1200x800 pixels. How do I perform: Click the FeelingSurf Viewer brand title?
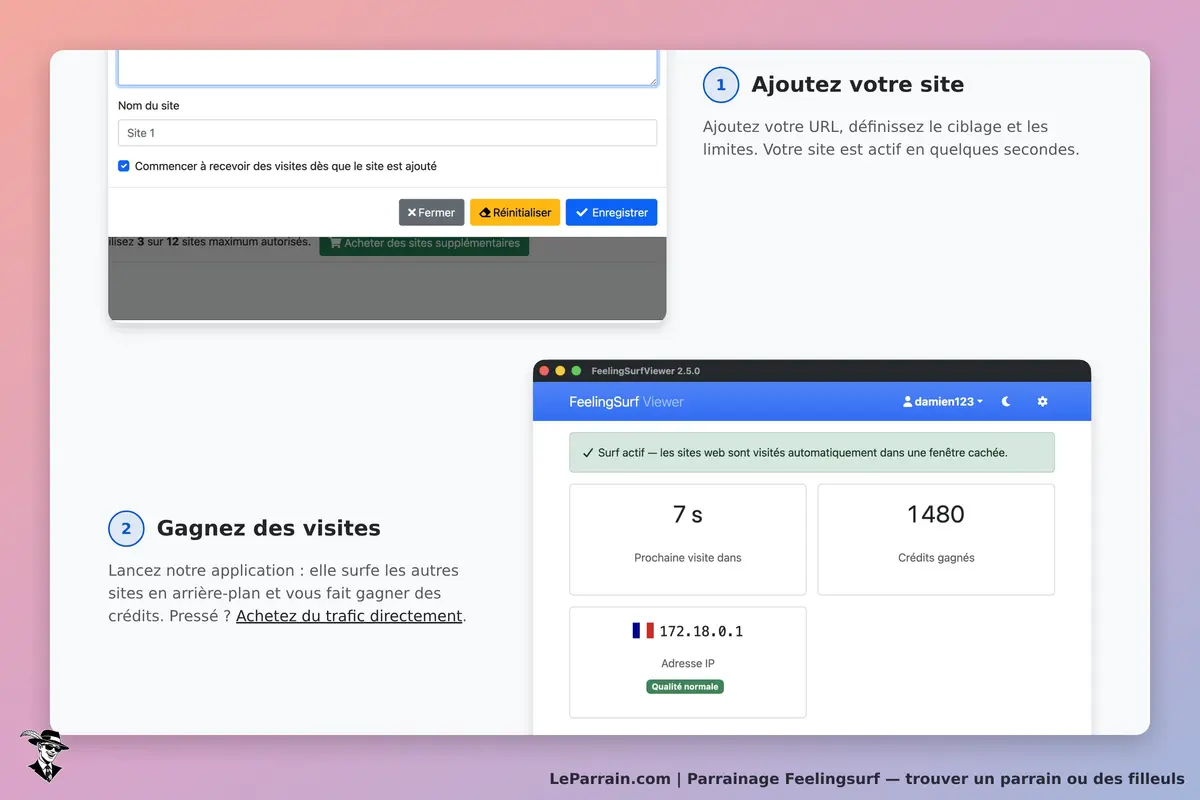click(x=626, y=402)
